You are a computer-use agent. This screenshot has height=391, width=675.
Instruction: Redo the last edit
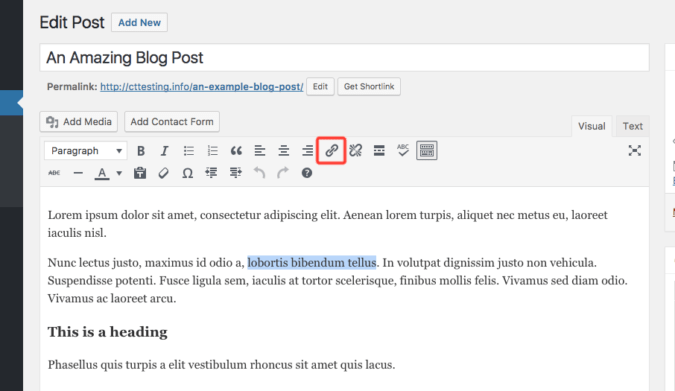tap(283, 173)
